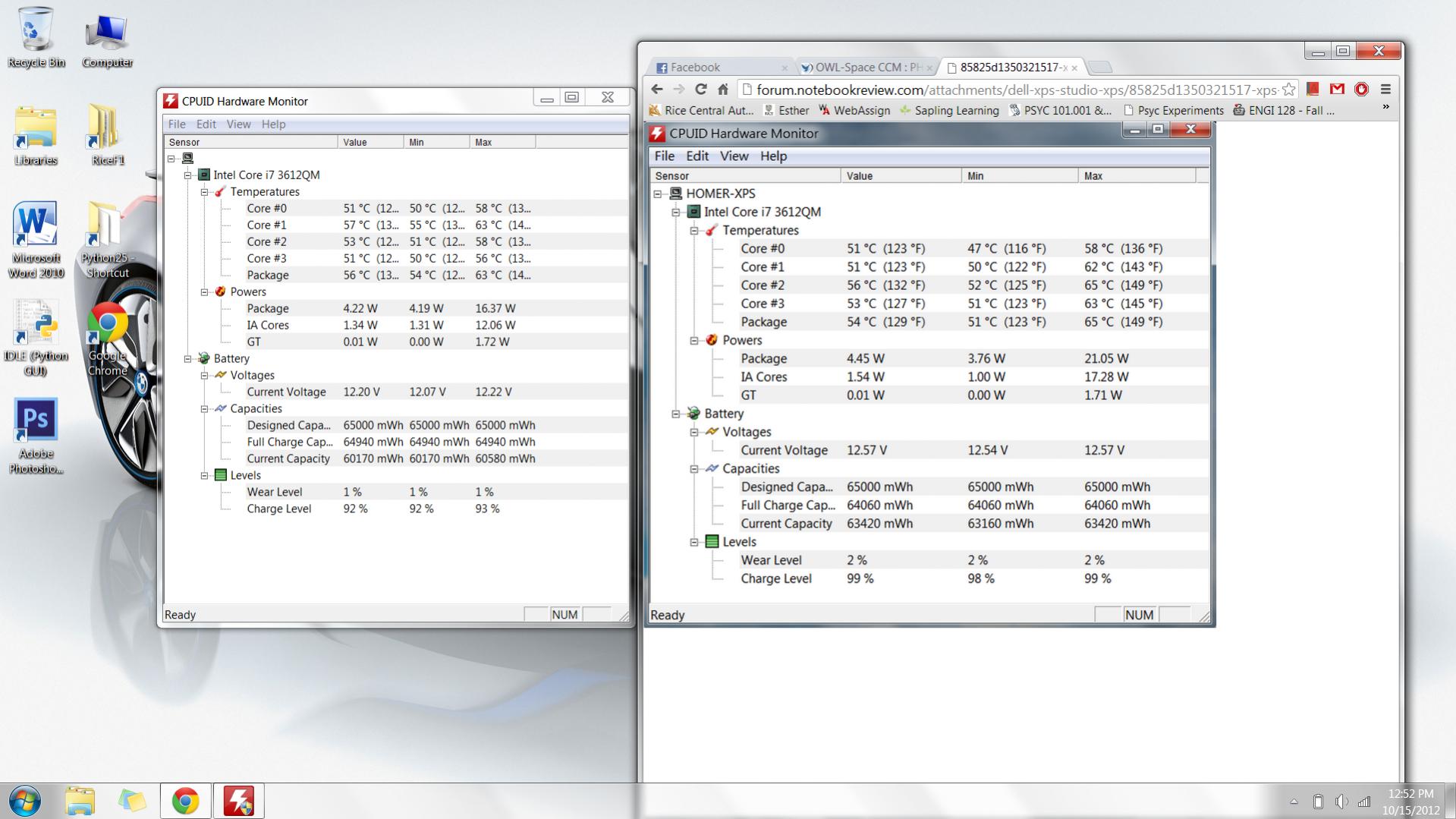Click the Chrome reload page icon
The image size is (1456, 819).
click(700, 90)
